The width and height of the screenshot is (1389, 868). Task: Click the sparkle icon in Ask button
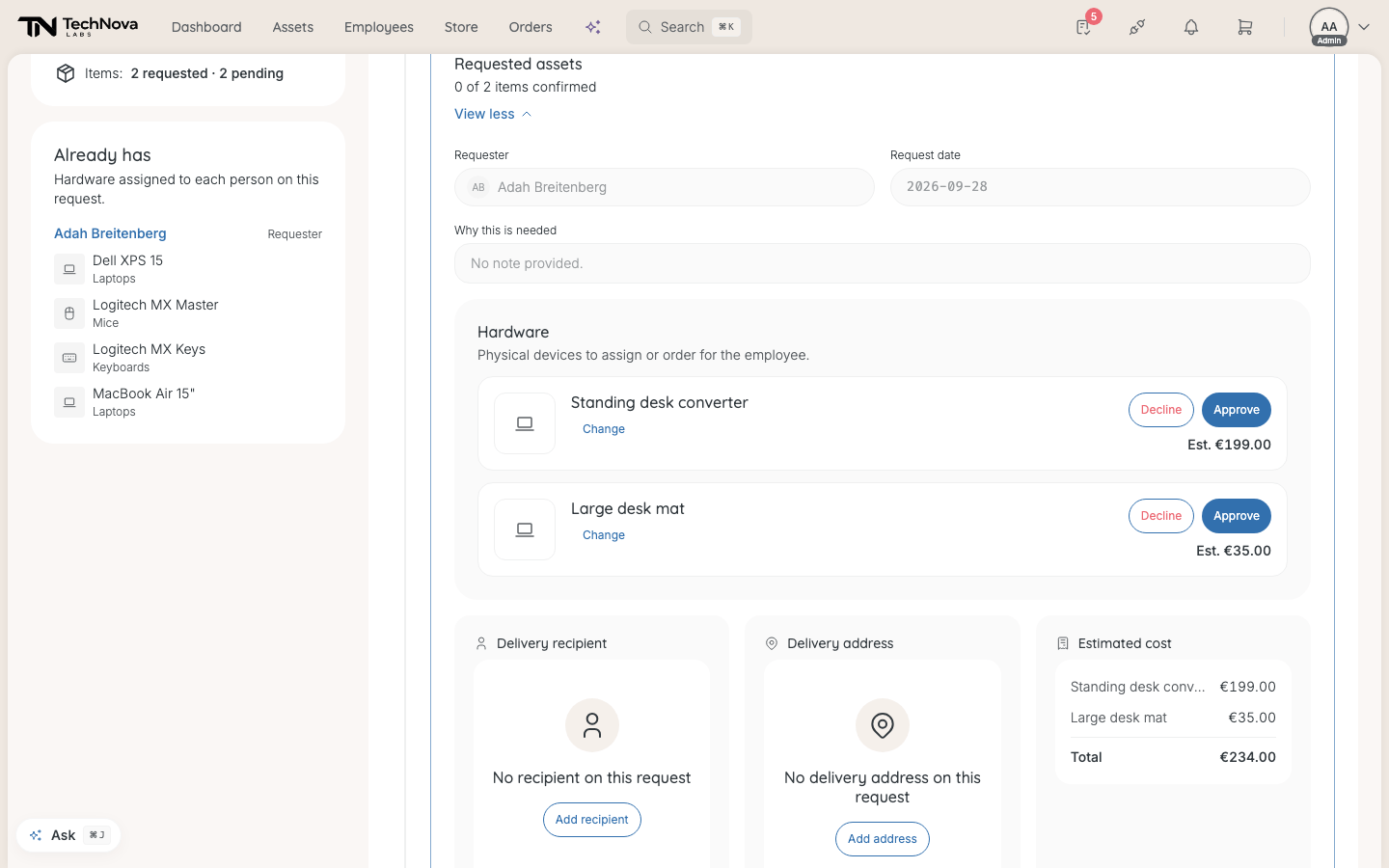click(x=36, y=835)
